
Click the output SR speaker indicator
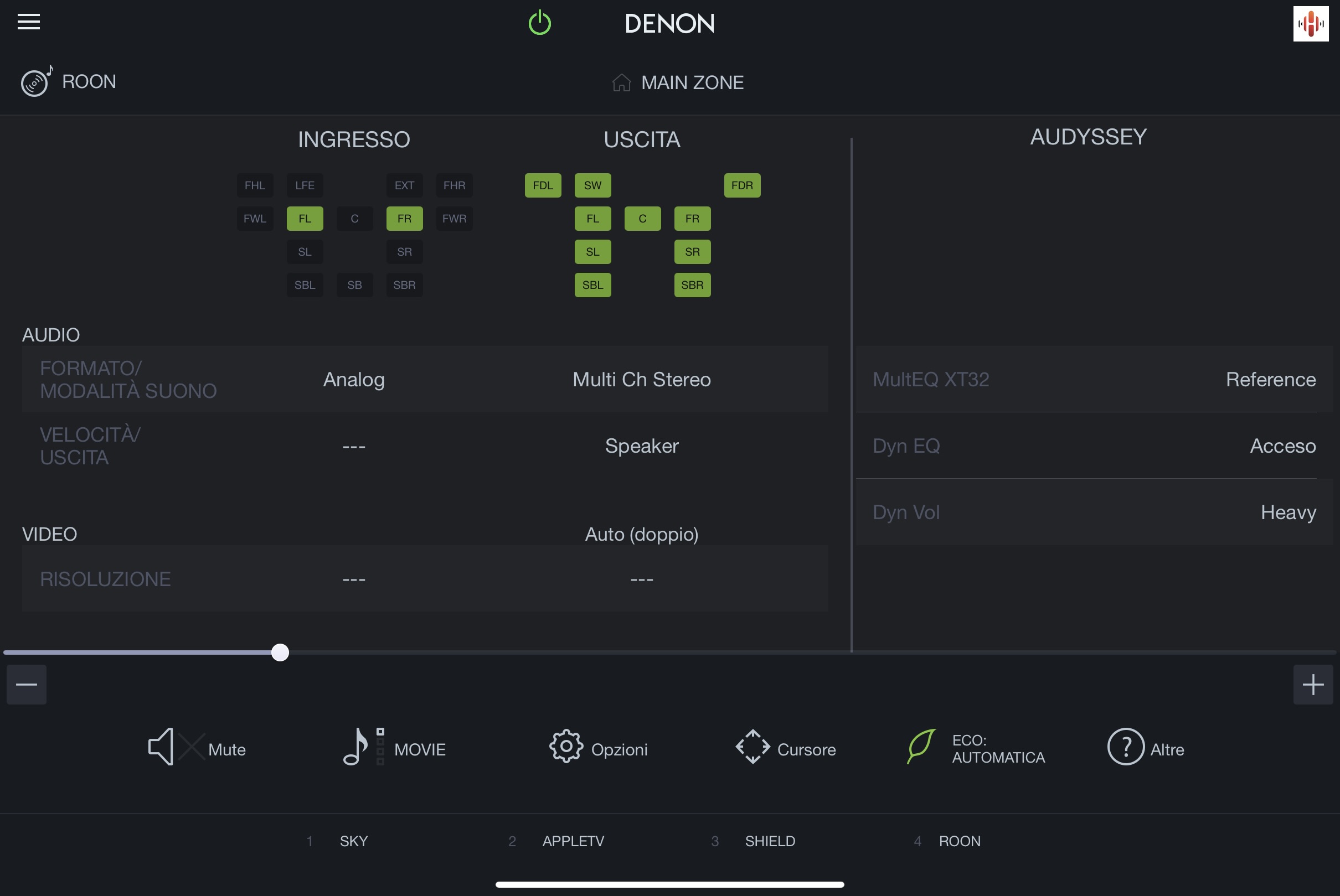pos(692,252)
